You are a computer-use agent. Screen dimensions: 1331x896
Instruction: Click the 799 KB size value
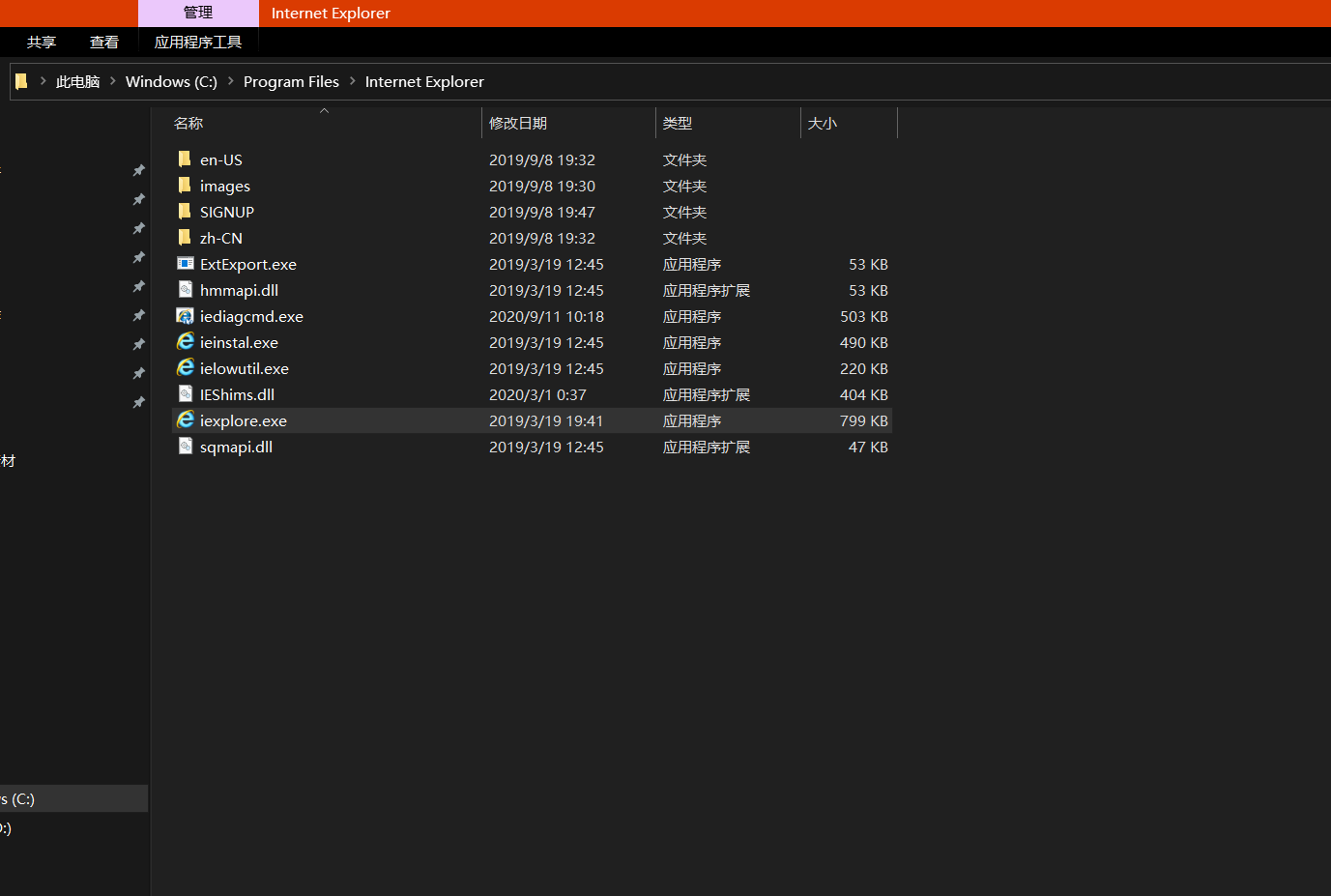[864, 421]
